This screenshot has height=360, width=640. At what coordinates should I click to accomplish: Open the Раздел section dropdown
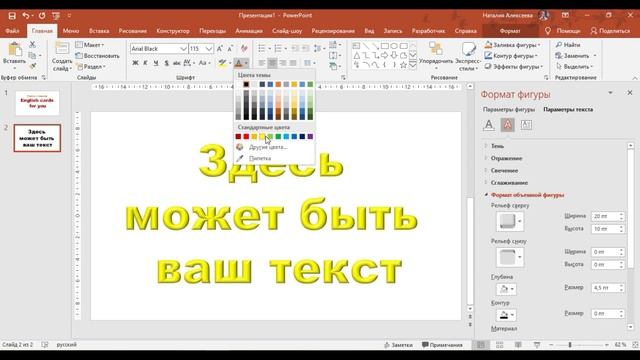[x=91, y=66]
